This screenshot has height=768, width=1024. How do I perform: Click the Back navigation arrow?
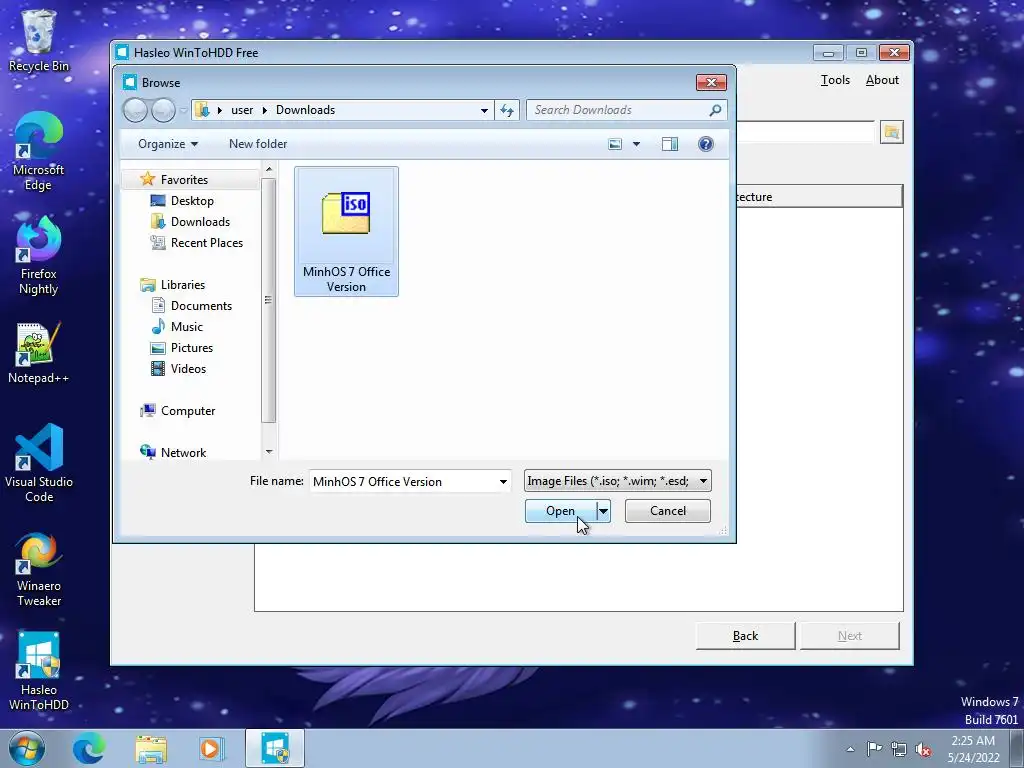coord(135,110)
